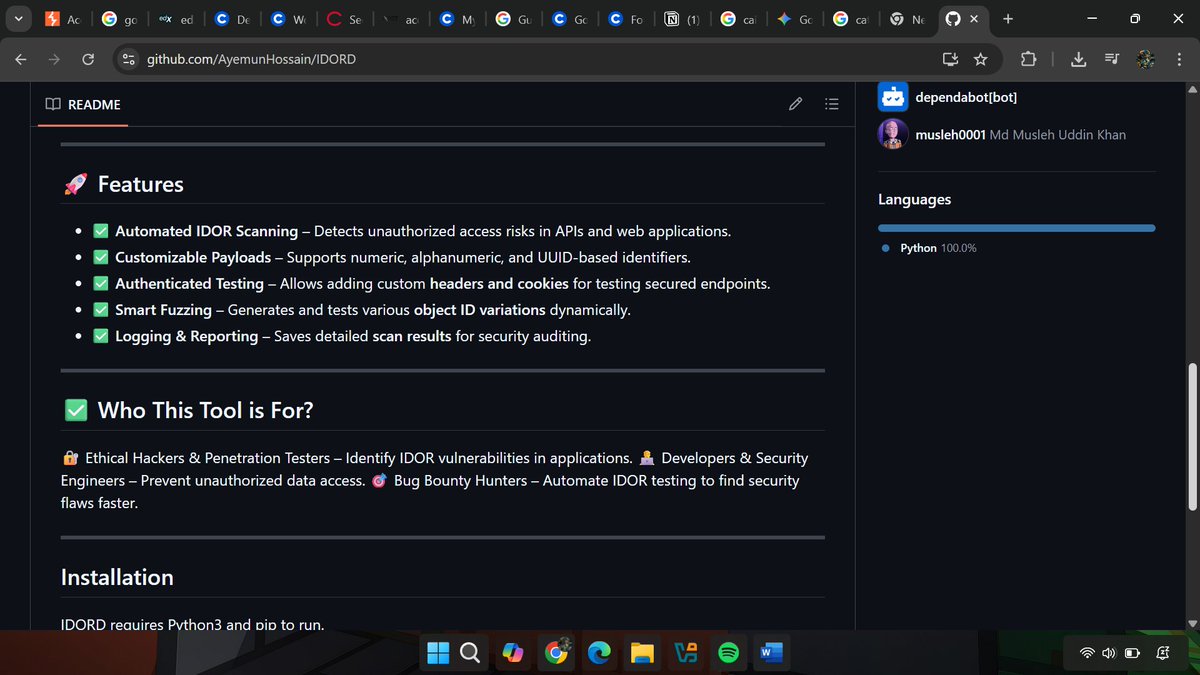The height and width of the screenshot is (675, 1200).
Task: Click the install page icon in address bar
Action: (x=949, y=59)
